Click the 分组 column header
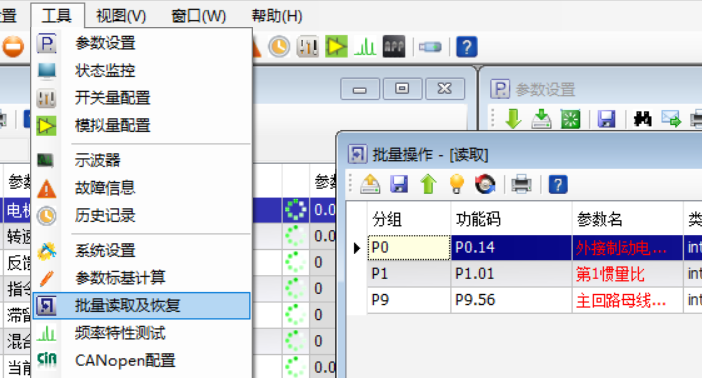Viewport: 702px width, 378px height. point(409,219)
